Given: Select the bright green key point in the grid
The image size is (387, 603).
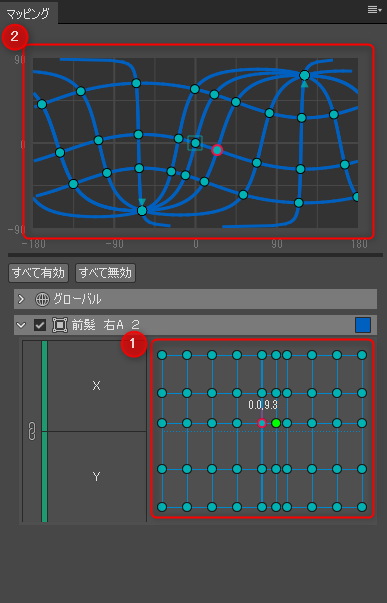Looking at the screenshot, I should click(276, 423).
